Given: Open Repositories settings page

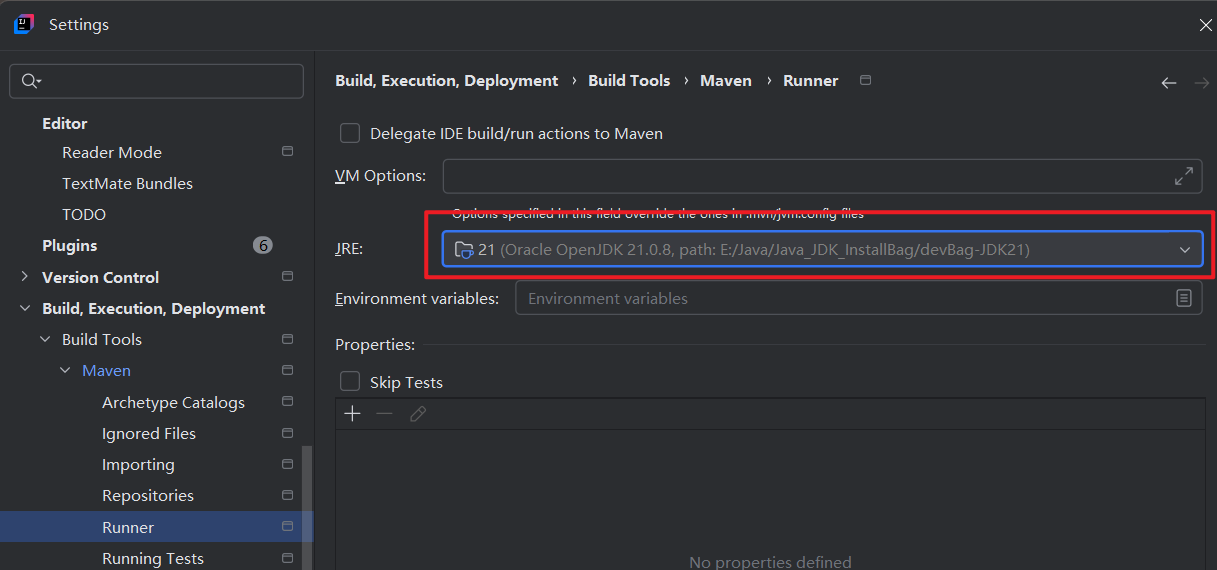Looking at the screenshot, I should click(x=148, y=495).
